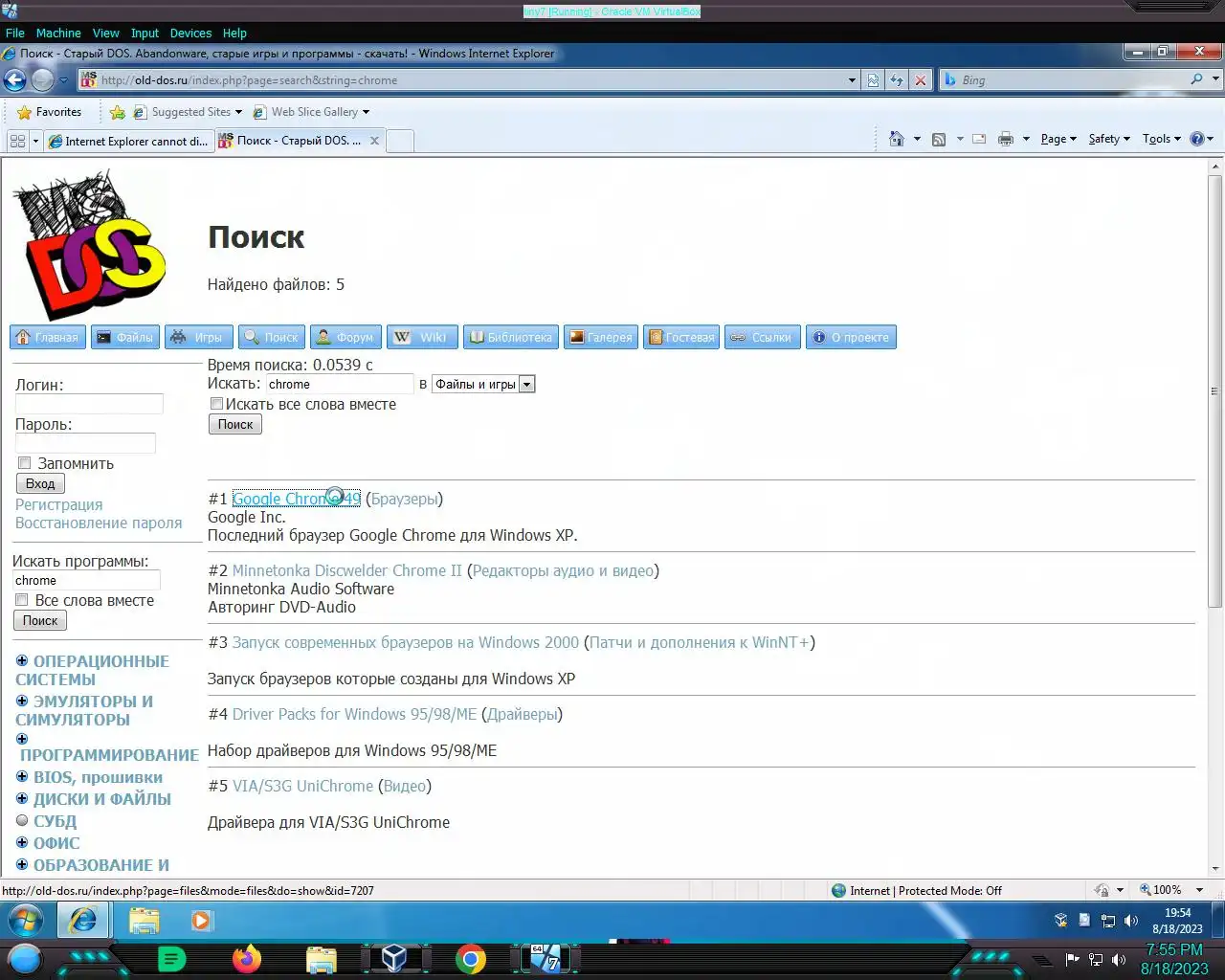Open Галерея nav button
Screen dimensions: 1225x980
pos(601,337)
